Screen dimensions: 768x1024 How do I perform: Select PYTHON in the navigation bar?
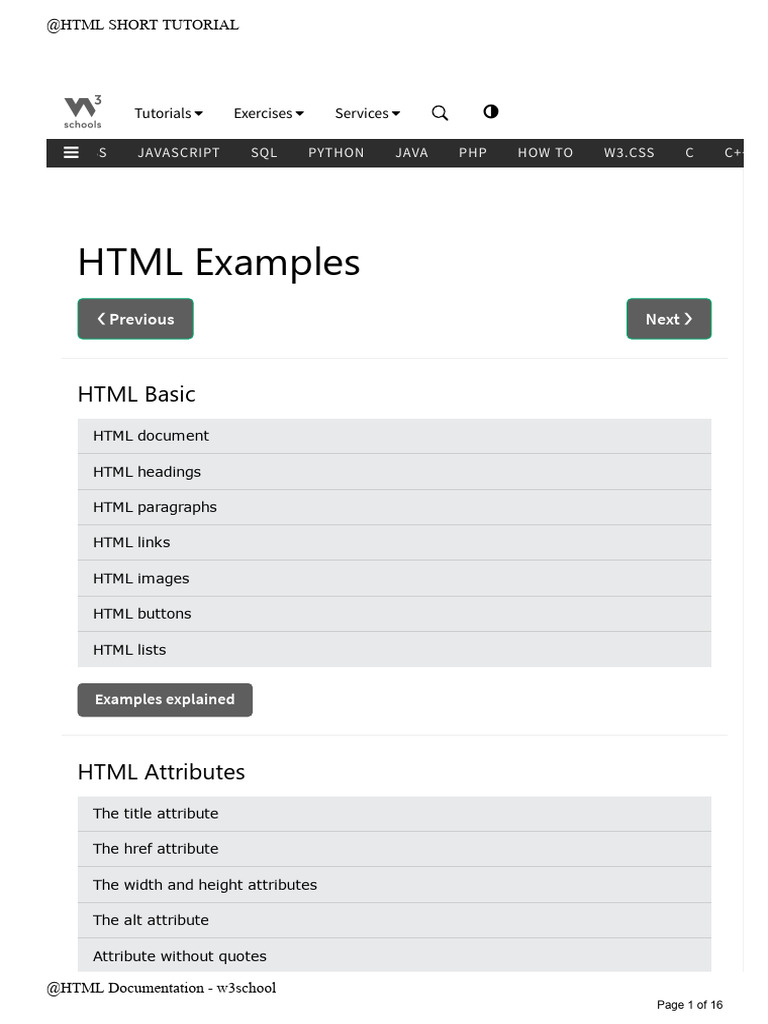336,153
